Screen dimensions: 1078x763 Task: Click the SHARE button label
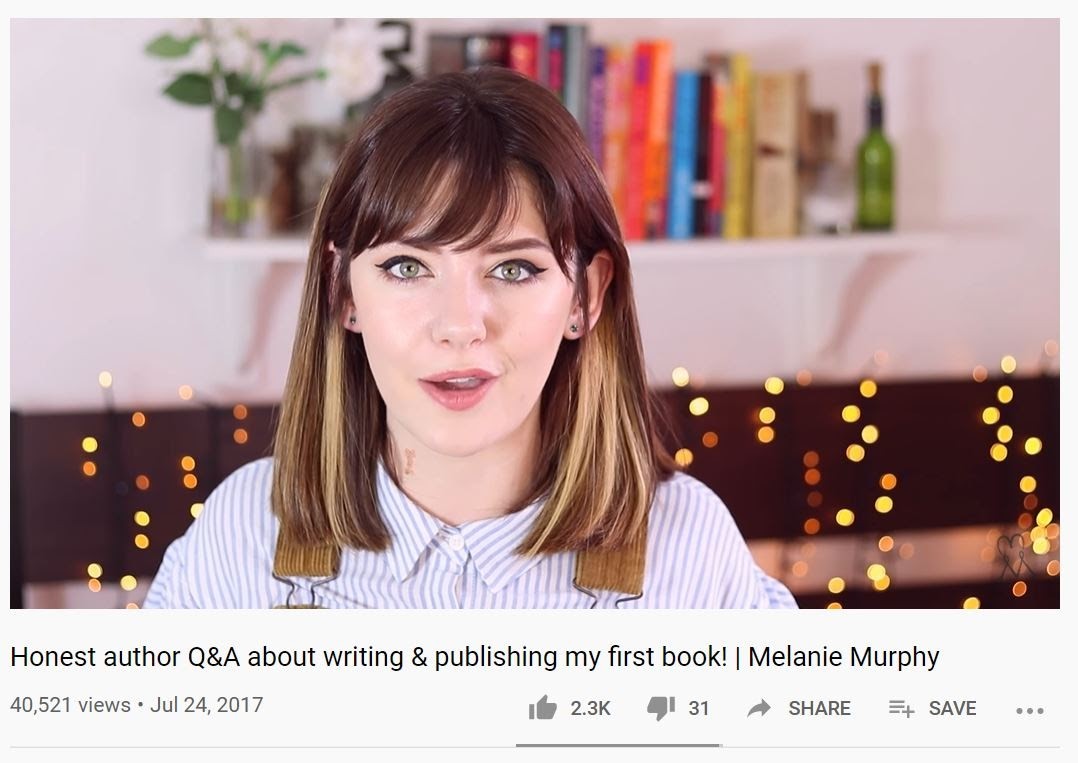coord(819,708)
